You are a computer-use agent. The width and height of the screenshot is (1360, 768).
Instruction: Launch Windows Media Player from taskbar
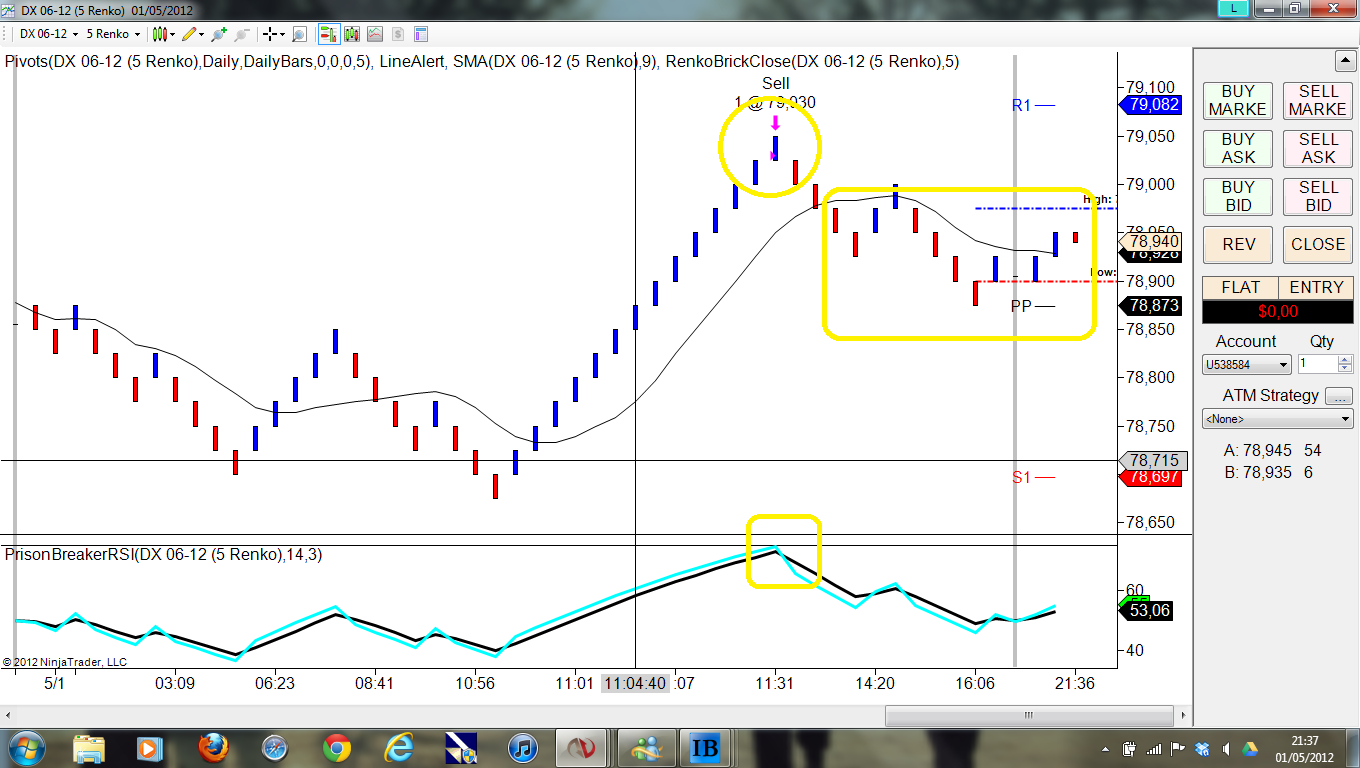pyautogui.click(x=149, y=747)
